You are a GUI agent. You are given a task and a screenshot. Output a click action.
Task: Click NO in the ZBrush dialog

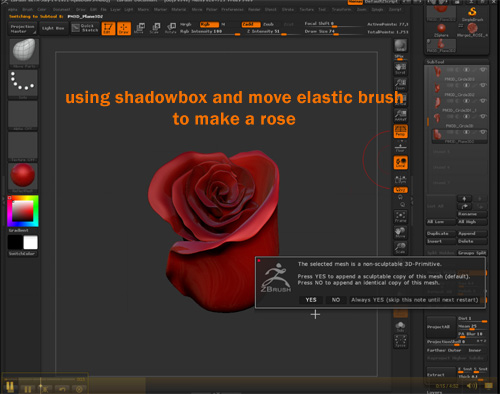point(336,300)
